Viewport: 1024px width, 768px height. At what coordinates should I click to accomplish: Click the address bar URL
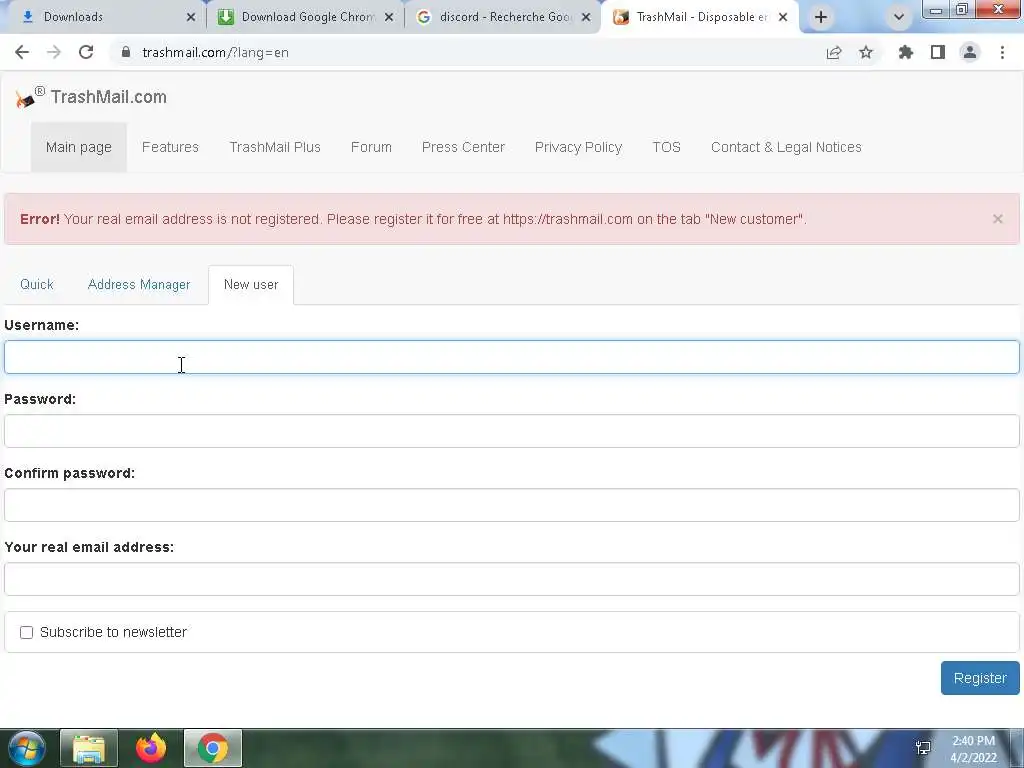(x=215, y=52)
